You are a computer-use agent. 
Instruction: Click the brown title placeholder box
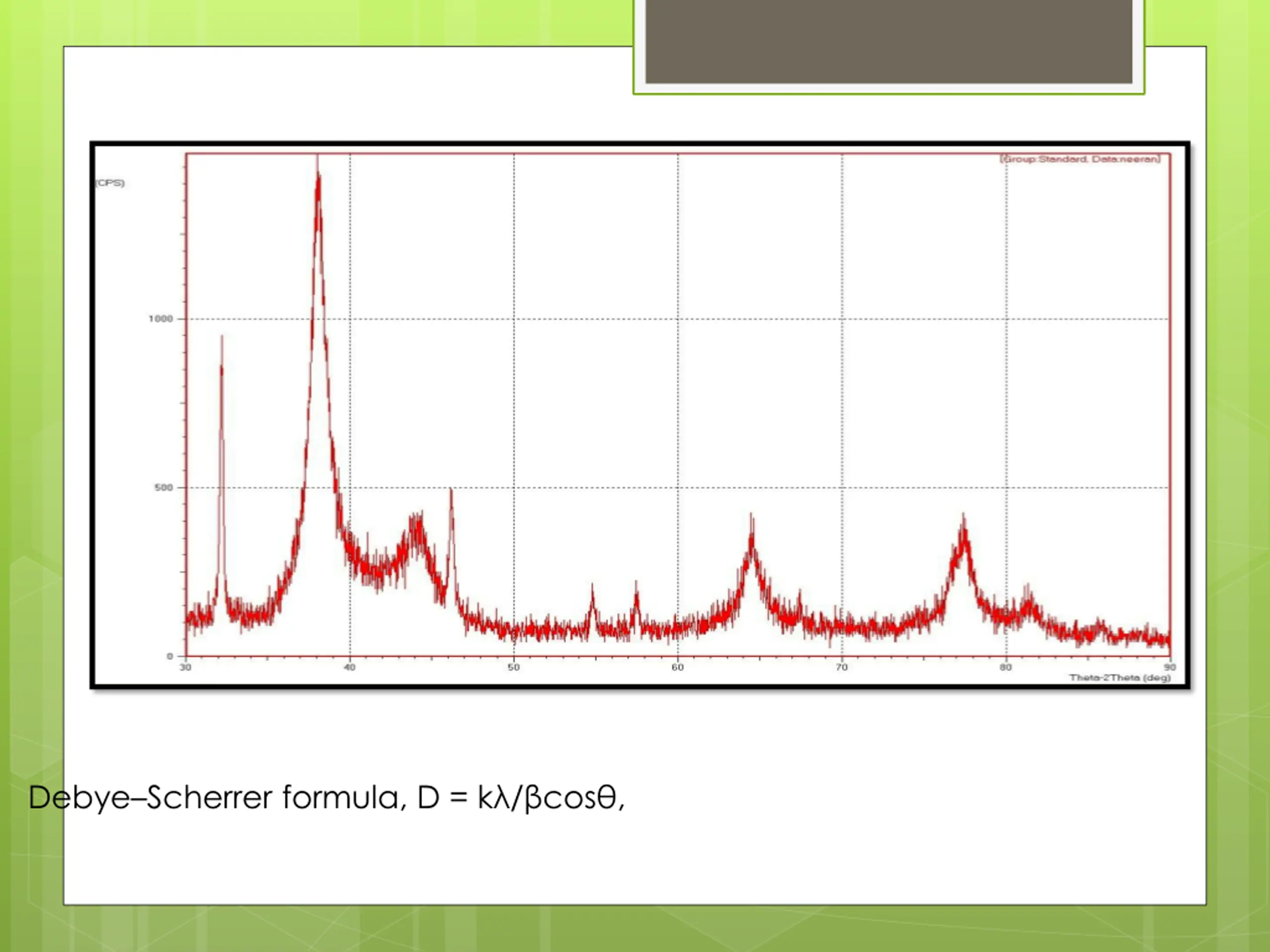(889, 41)
